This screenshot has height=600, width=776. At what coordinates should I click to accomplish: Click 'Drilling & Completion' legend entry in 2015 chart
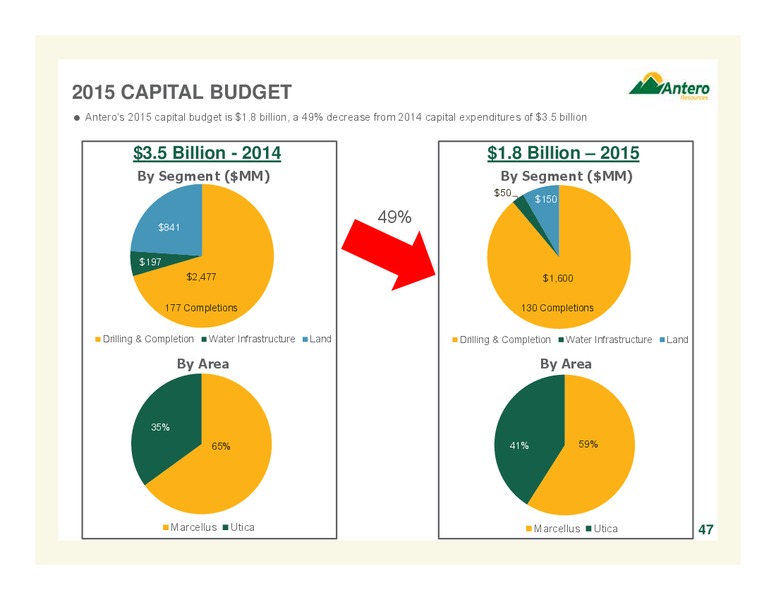click(x=501, y=340)
